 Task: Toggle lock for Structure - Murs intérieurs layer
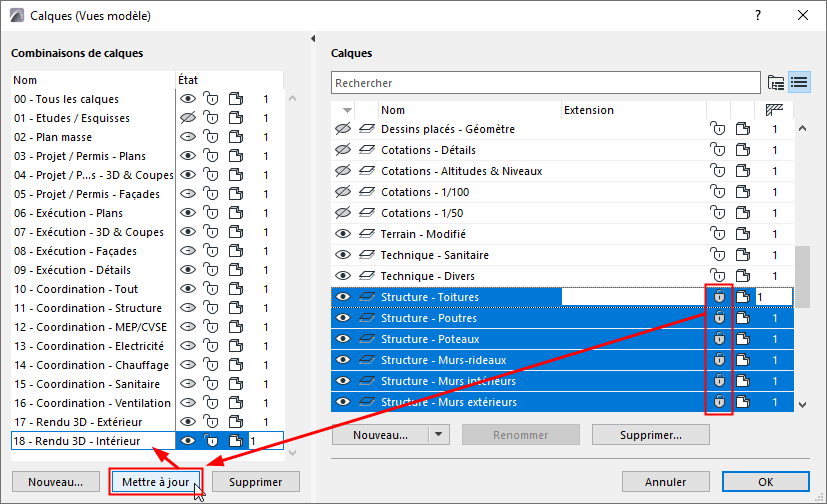(x=719, y=381)
